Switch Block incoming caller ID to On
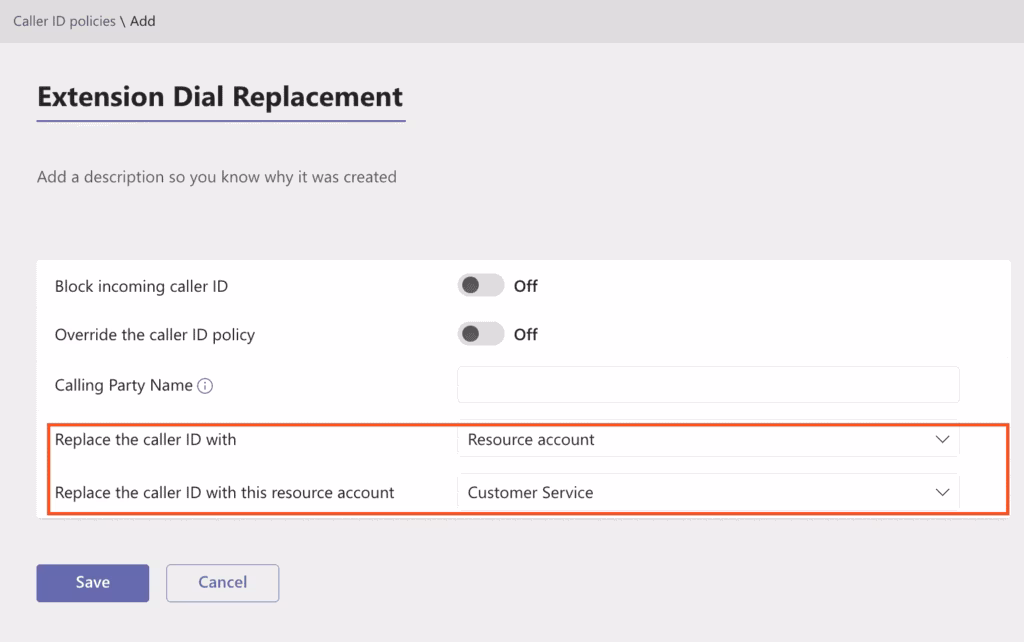1024x642 pixels. click(x=479, y=285)
